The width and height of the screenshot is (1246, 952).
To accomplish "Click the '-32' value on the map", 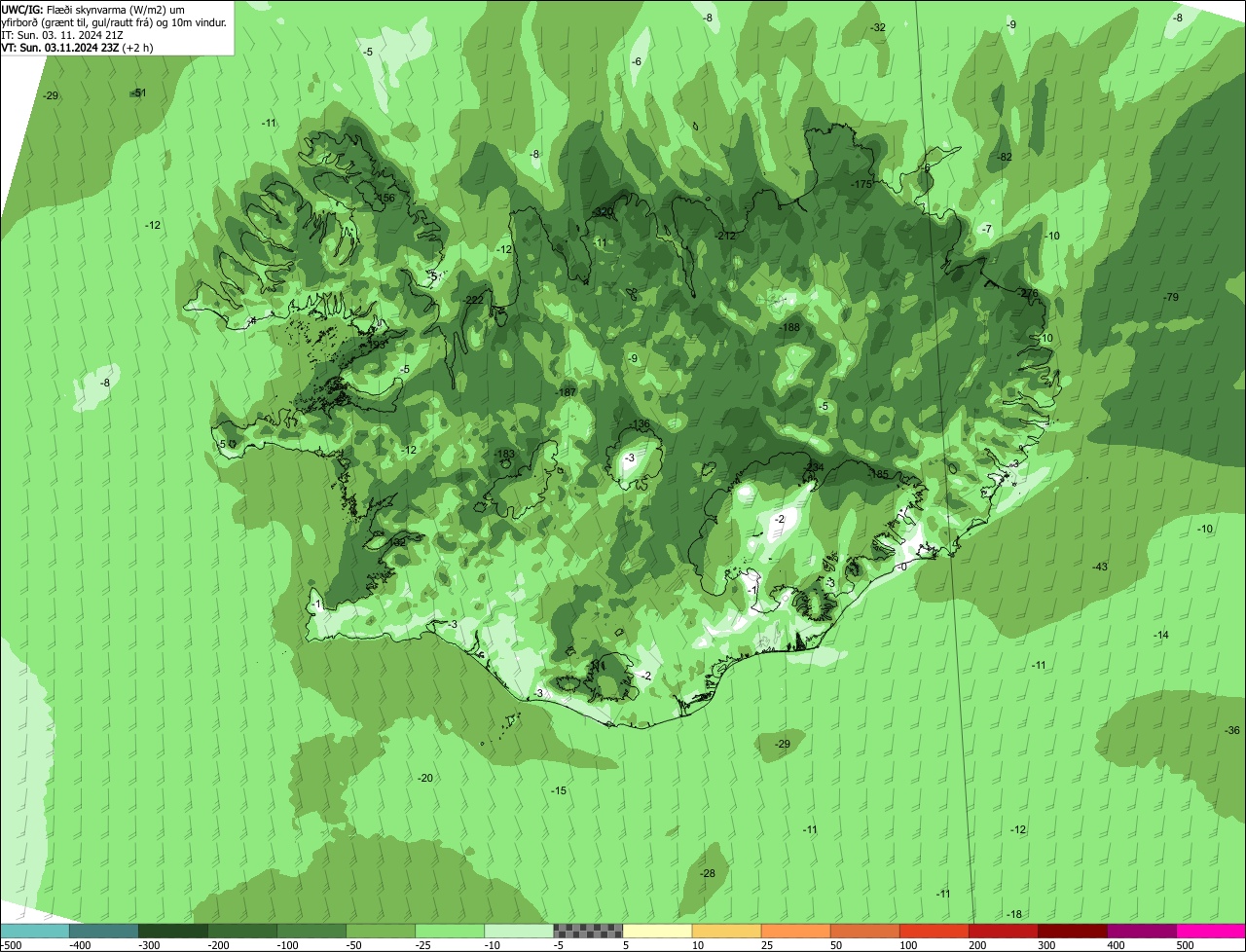I will coord(878,27).
